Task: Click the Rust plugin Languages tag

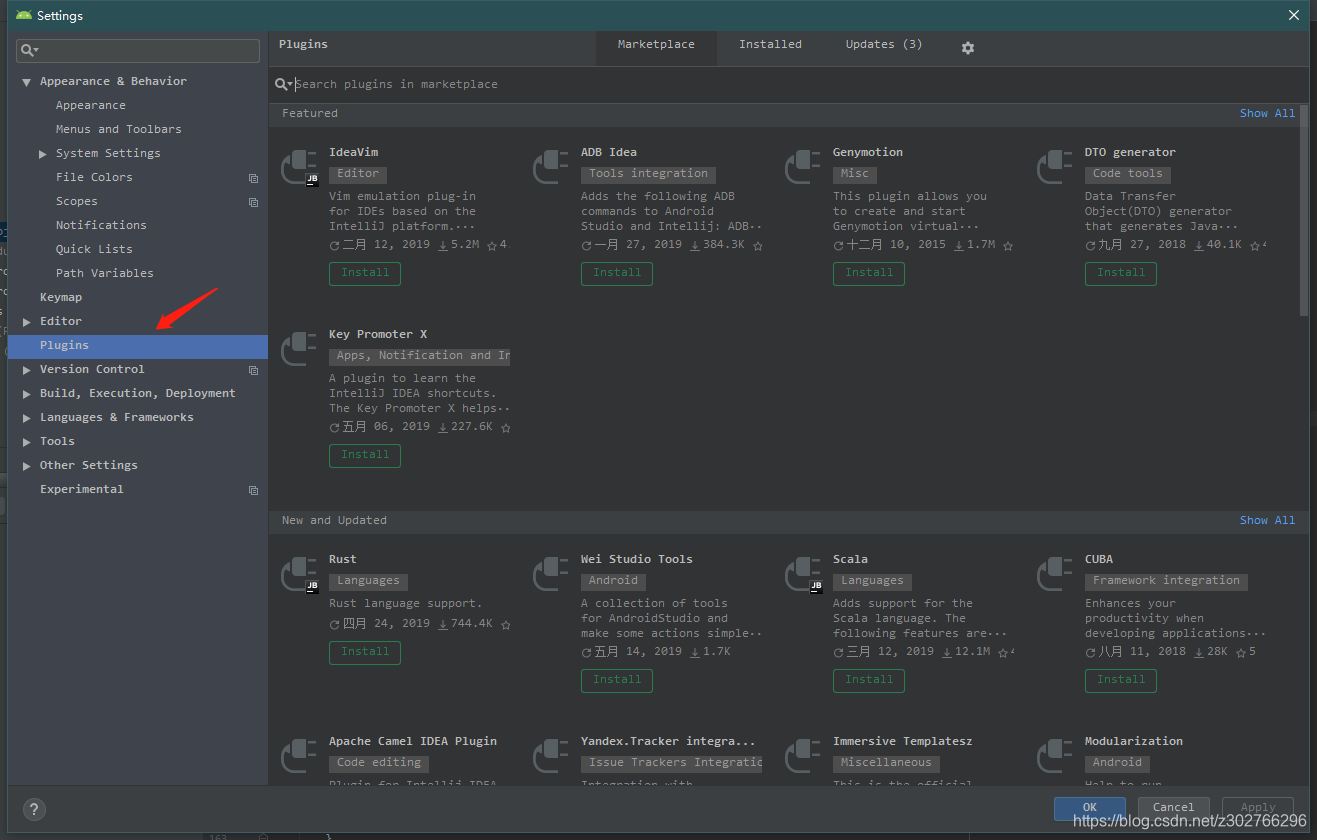Action: 368,581
